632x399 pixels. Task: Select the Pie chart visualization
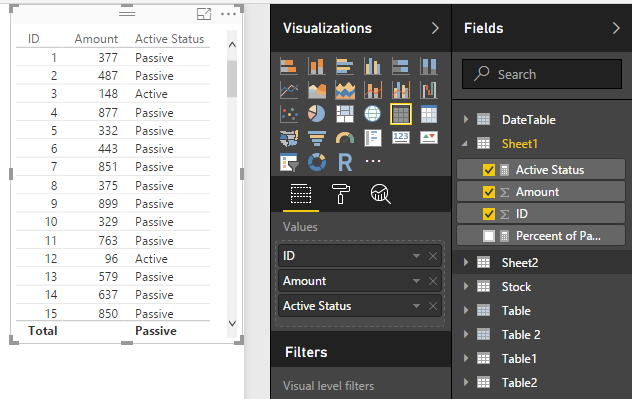click(x=316, y=114)
